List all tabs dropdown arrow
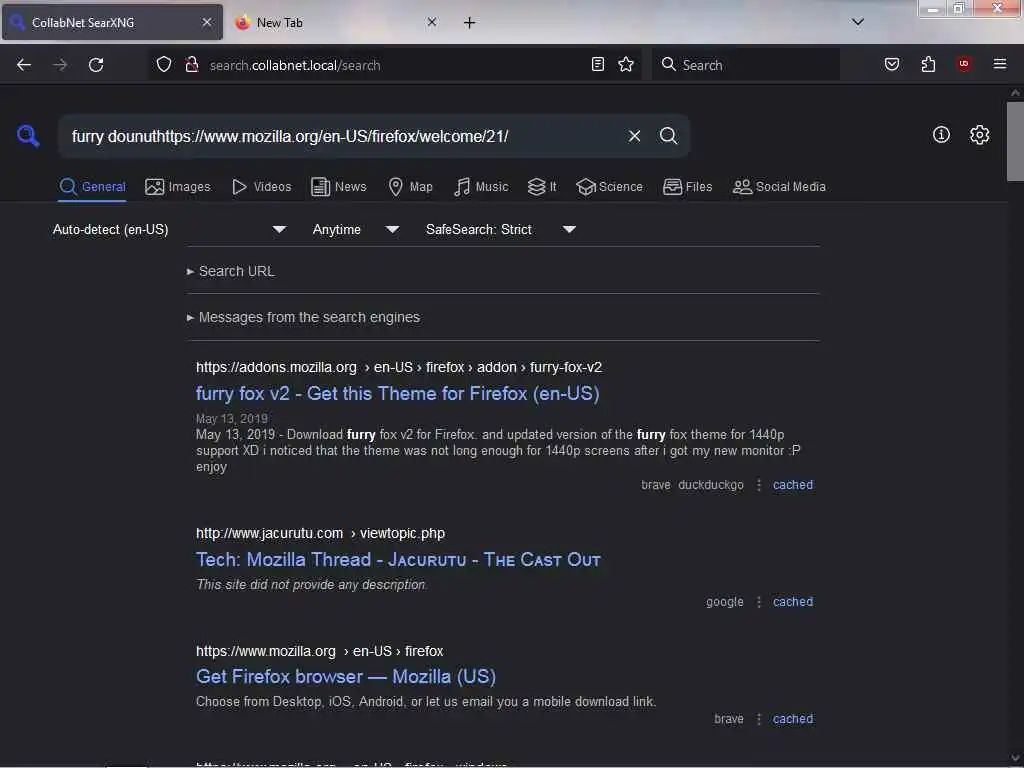Image resolution: width=1024 pixels, height=768 pixels. tap(858, 22)
